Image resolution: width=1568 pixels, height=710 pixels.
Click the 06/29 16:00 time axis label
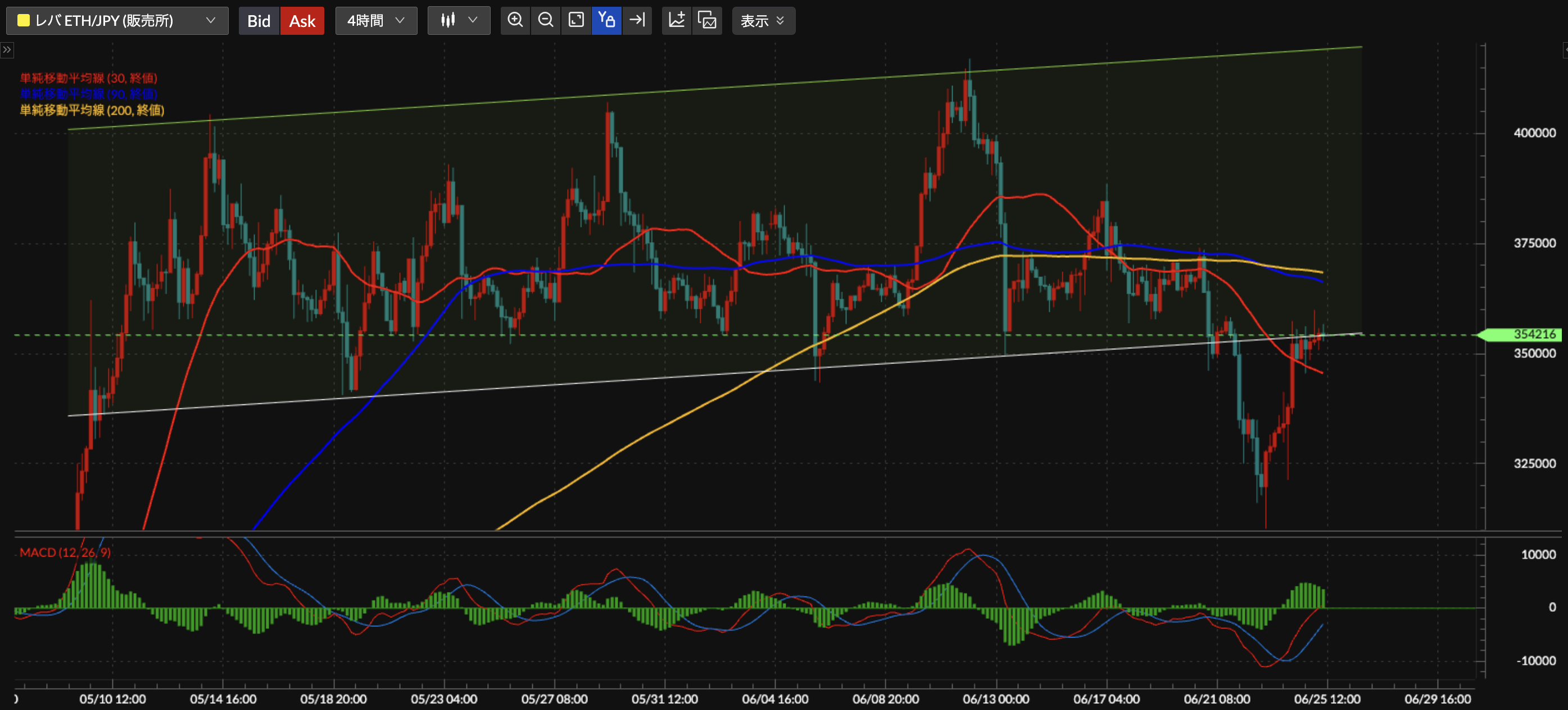coord(1438,699)
